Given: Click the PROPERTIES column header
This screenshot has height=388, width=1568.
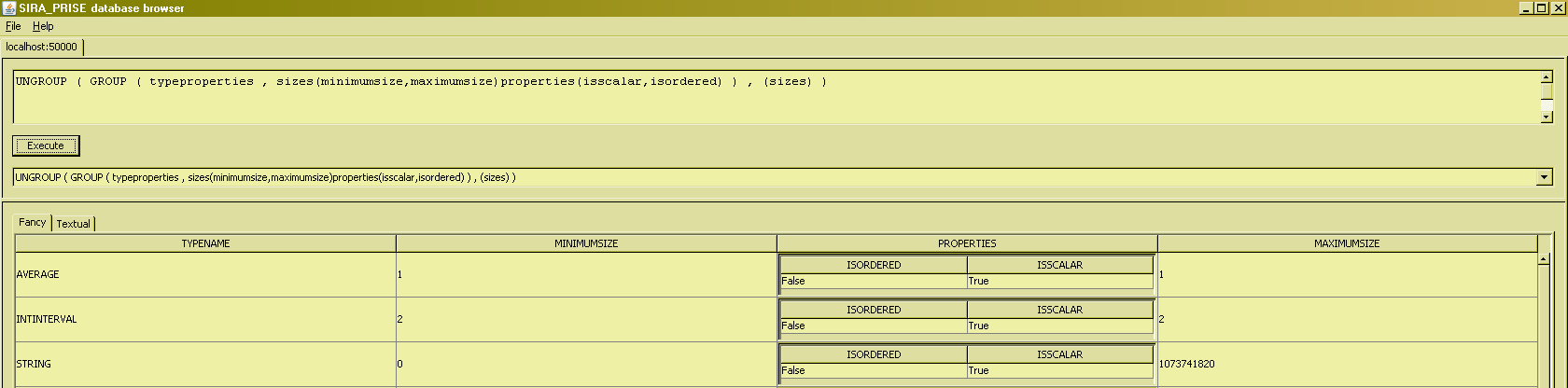Looking at the screenshot, I should 967,243.
